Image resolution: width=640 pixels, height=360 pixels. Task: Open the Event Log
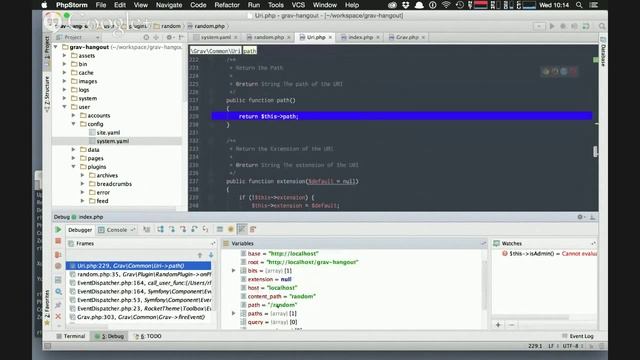tap(578, 336)
